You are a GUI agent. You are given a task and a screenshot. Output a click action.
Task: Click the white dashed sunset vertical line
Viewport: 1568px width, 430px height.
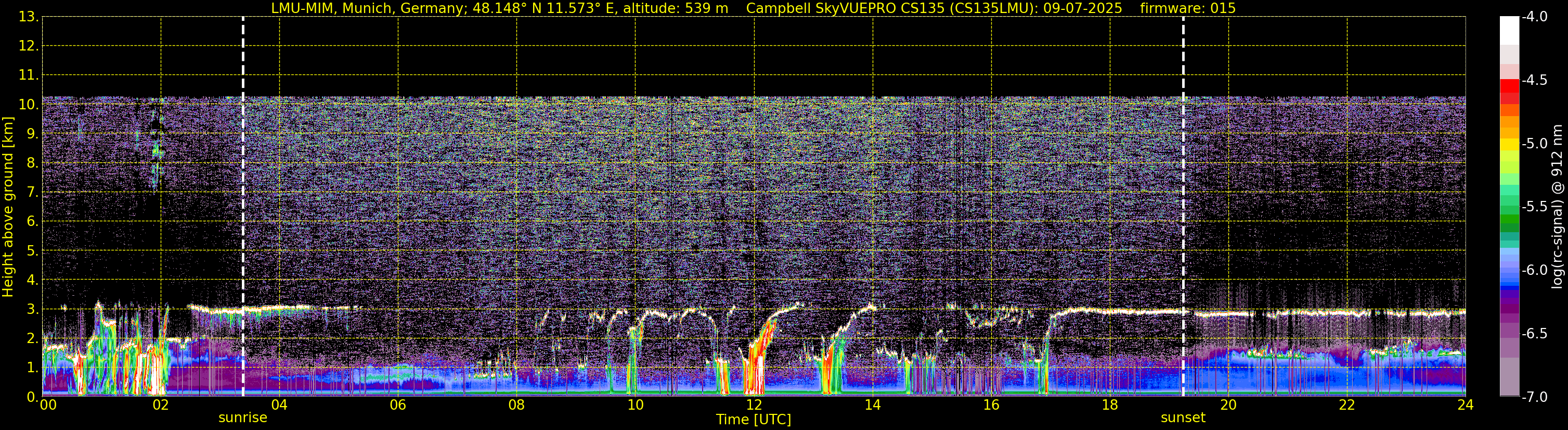1183,183
